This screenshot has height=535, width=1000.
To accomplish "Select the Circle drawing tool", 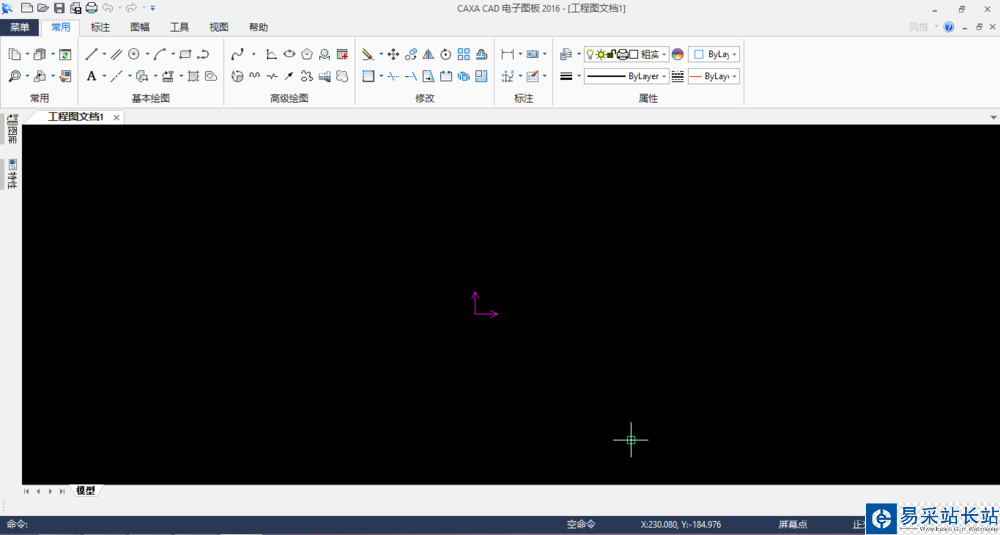I will pos(134,54).
